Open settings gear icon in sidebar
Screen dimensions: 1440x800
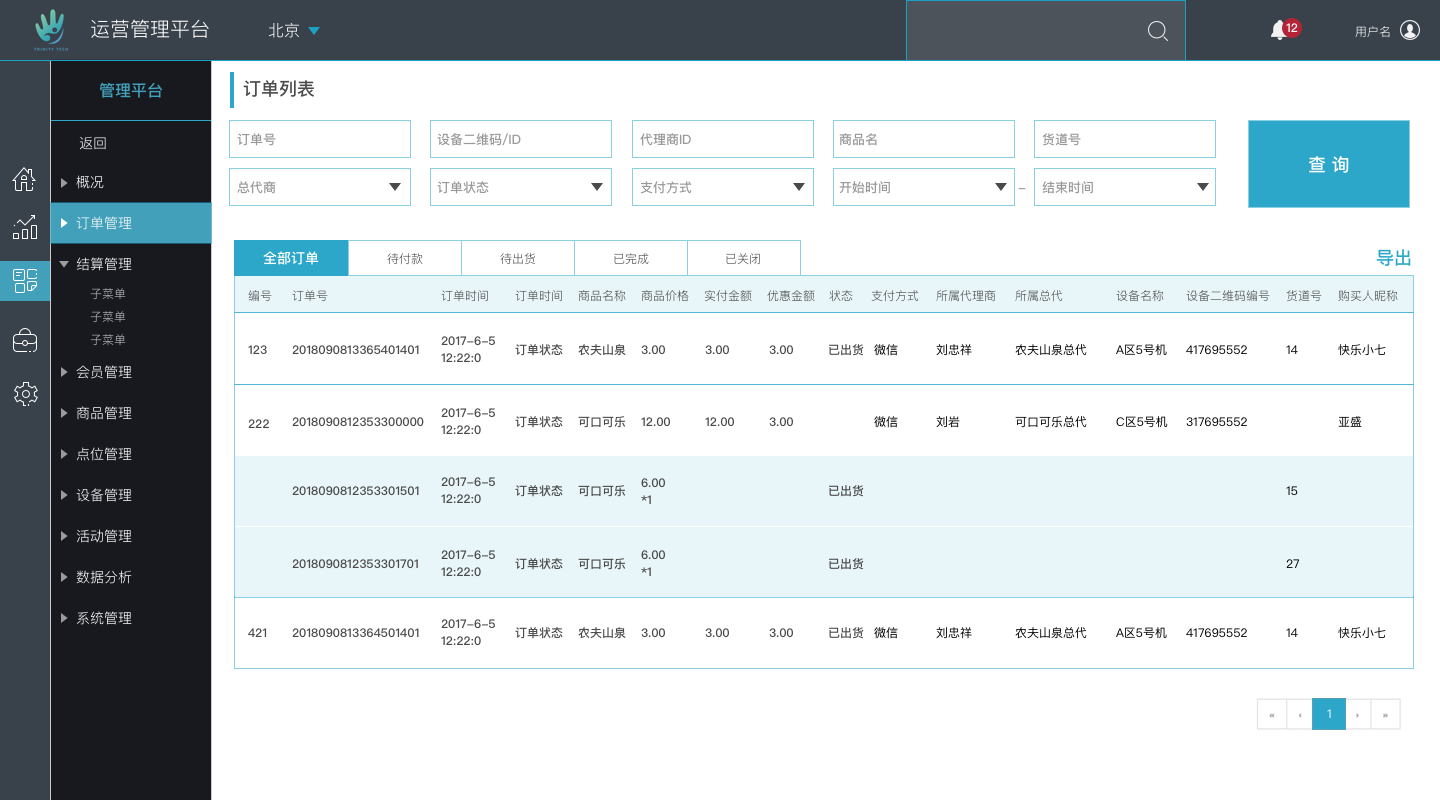pyautogui.click(x=25, y=394)
